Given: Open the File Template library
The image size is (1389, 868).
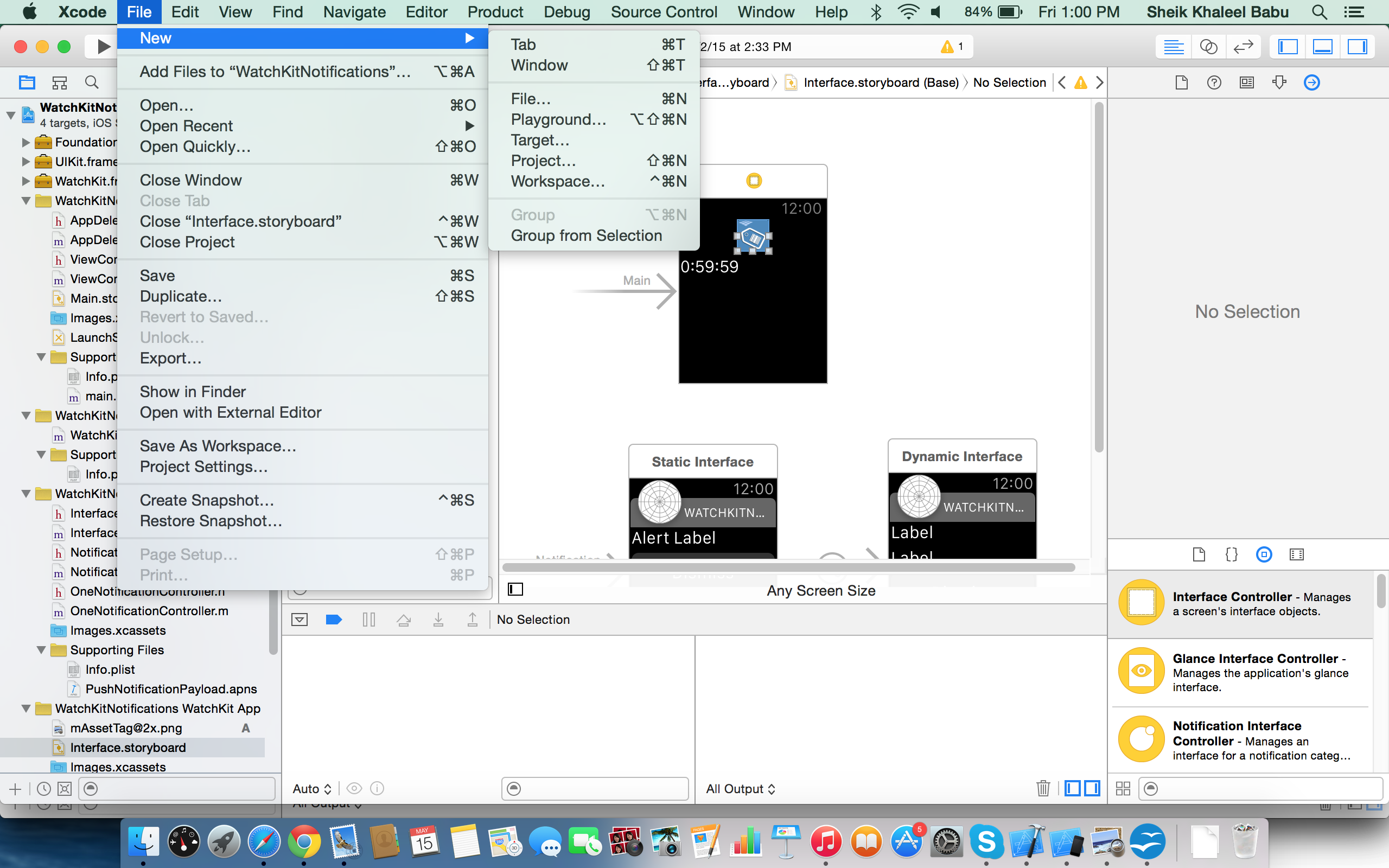Looking at the screenshot, I should click(1199, 554).
